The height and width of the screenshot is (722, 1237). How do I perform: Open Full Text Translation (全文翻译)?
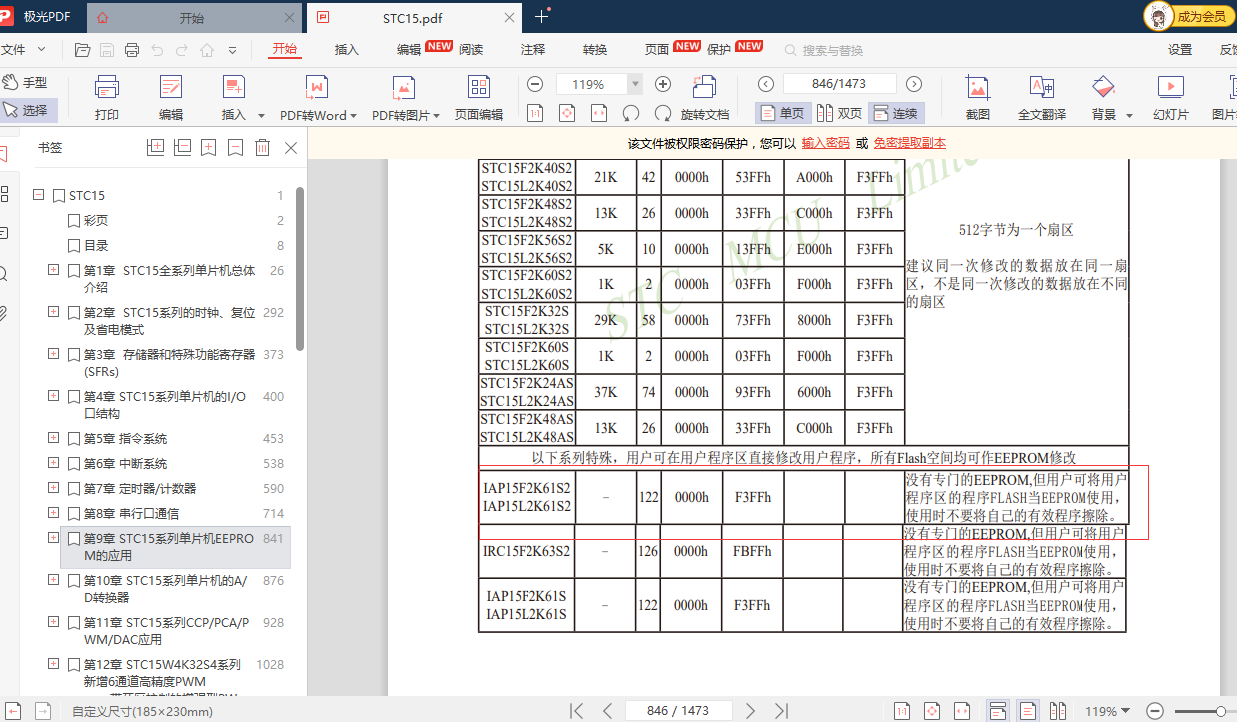[x=1042, y=98]
